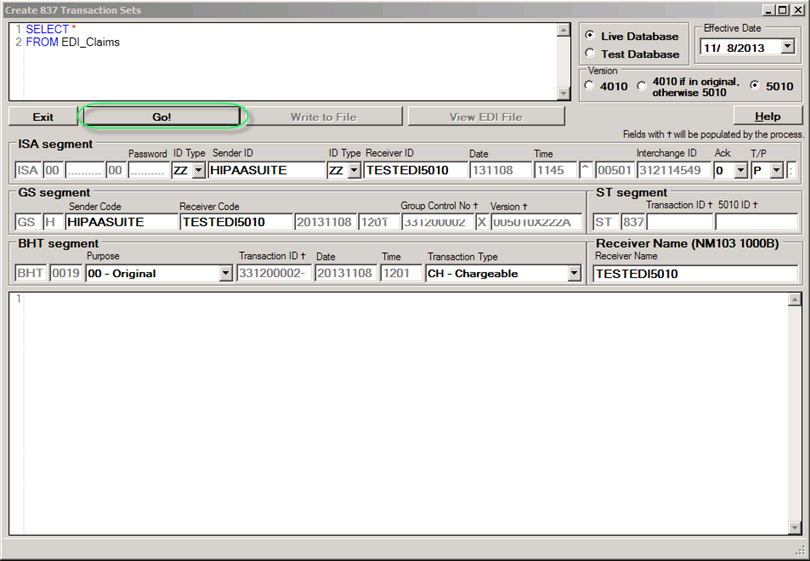Image resolution: width=810 pixels, height=561 pixels.
Task: Open the receiver ID Type dropdown
Action: 354,171
